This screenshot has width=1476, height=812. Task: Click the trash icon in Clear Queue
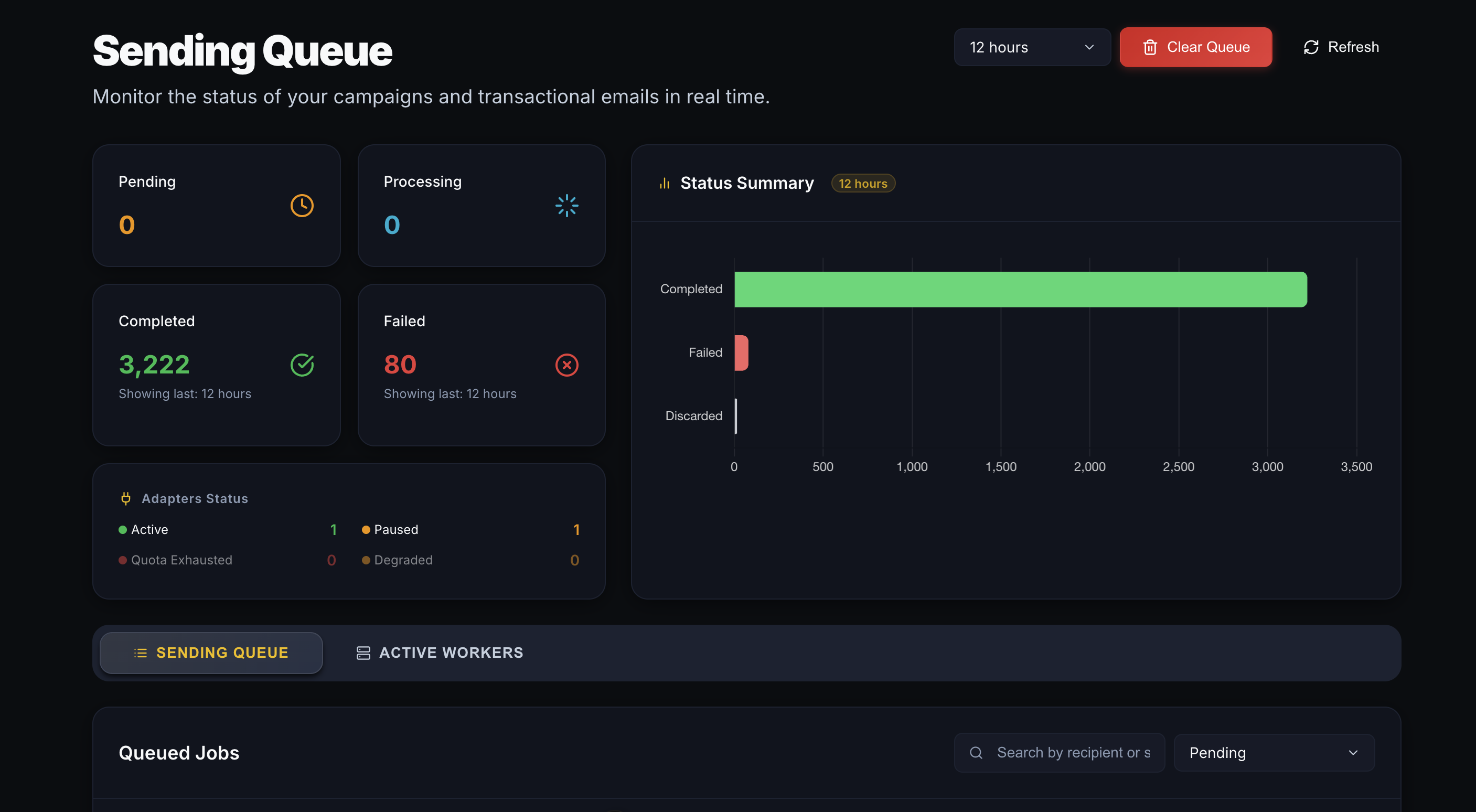(x=1150, y=48)
